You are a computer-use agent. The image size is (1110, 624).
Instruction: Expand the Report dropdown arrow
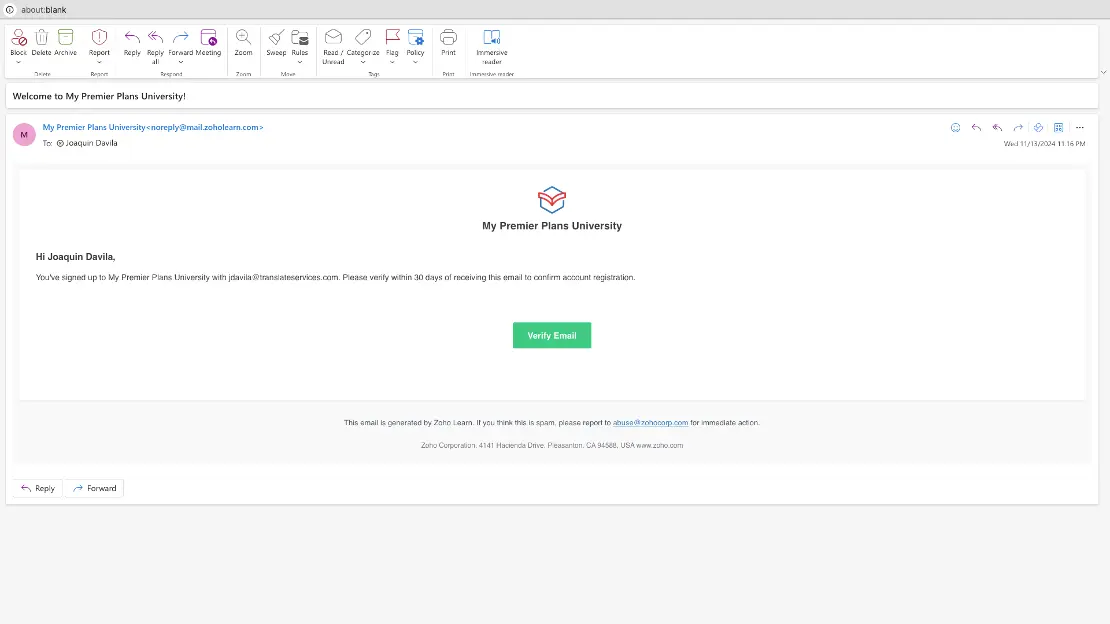point(99,62)
